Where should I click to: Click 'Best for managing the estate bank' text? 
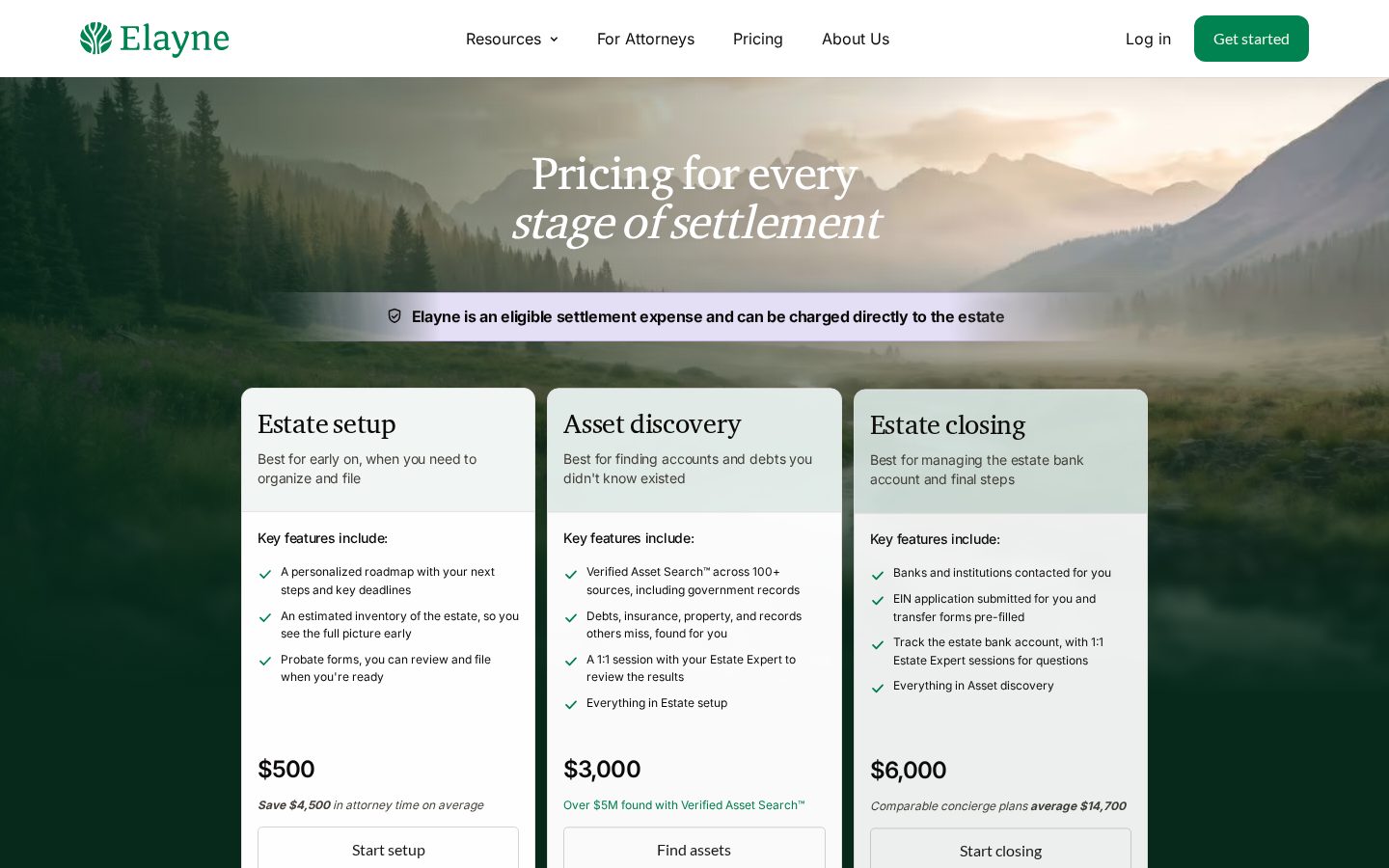pyautogui.click(x=977, y=470)
